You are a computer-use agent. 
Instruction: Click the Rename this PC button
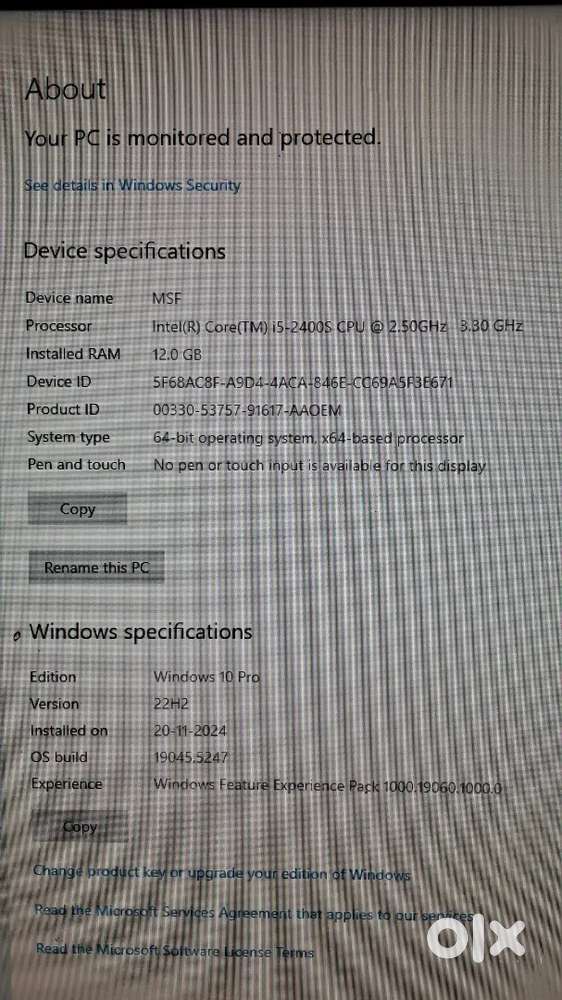point(96,567)
